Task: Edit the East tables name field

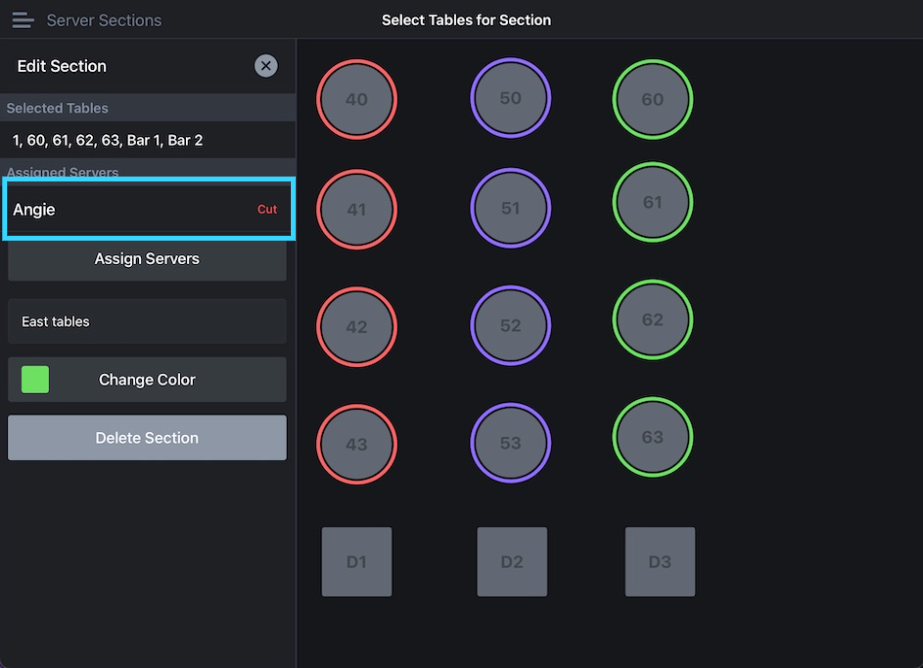Action: (x=147, y=321)
